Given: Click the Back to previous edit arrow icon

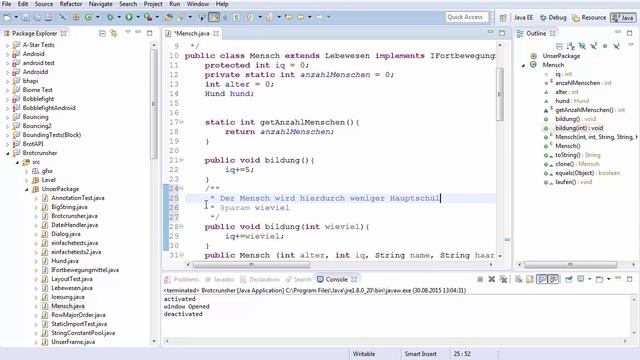Looking at the screenshot, I should (x=288, y=17).
